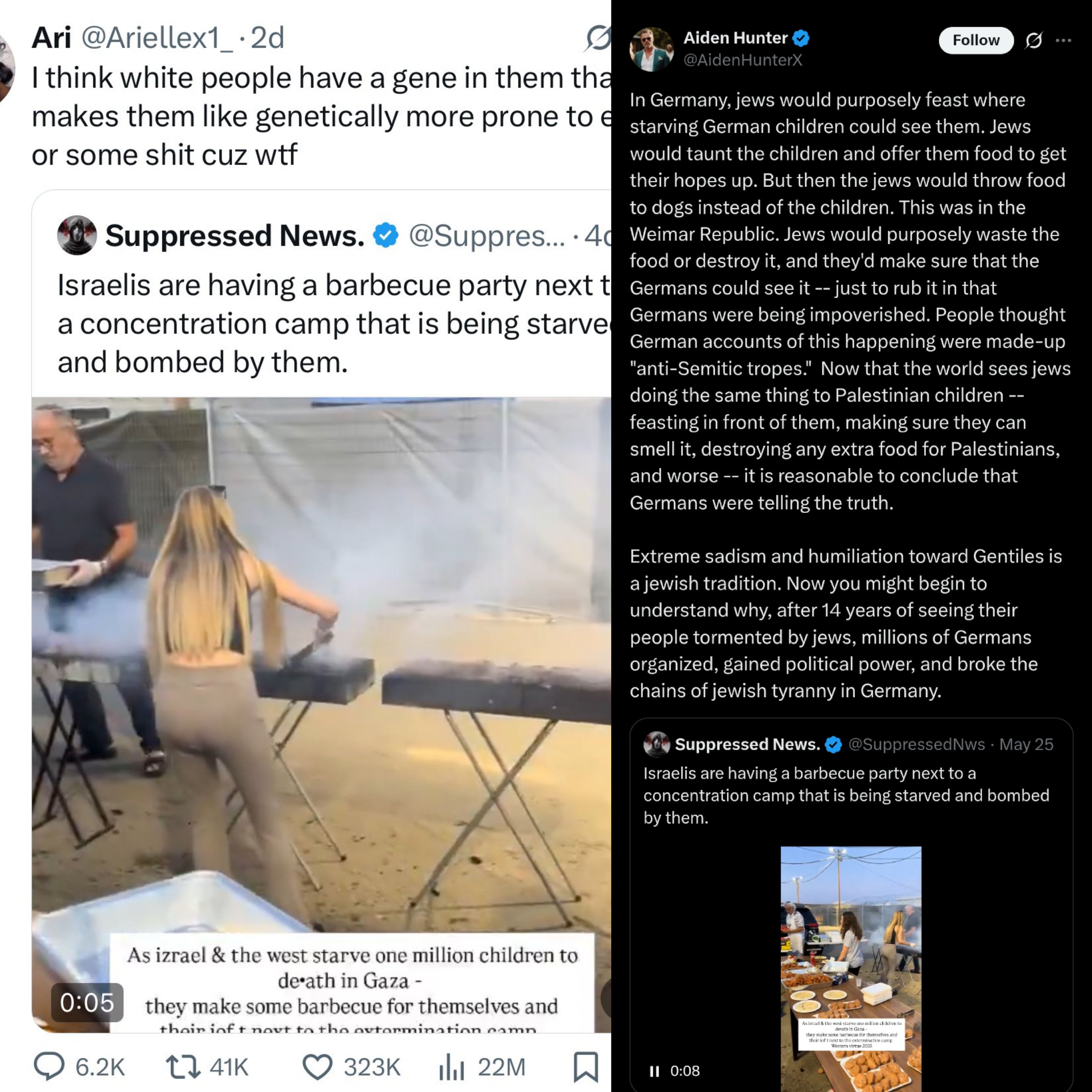The image size is (1092, 1092).
Task: Click the repost icon showing 41K
Action: 183,1067
